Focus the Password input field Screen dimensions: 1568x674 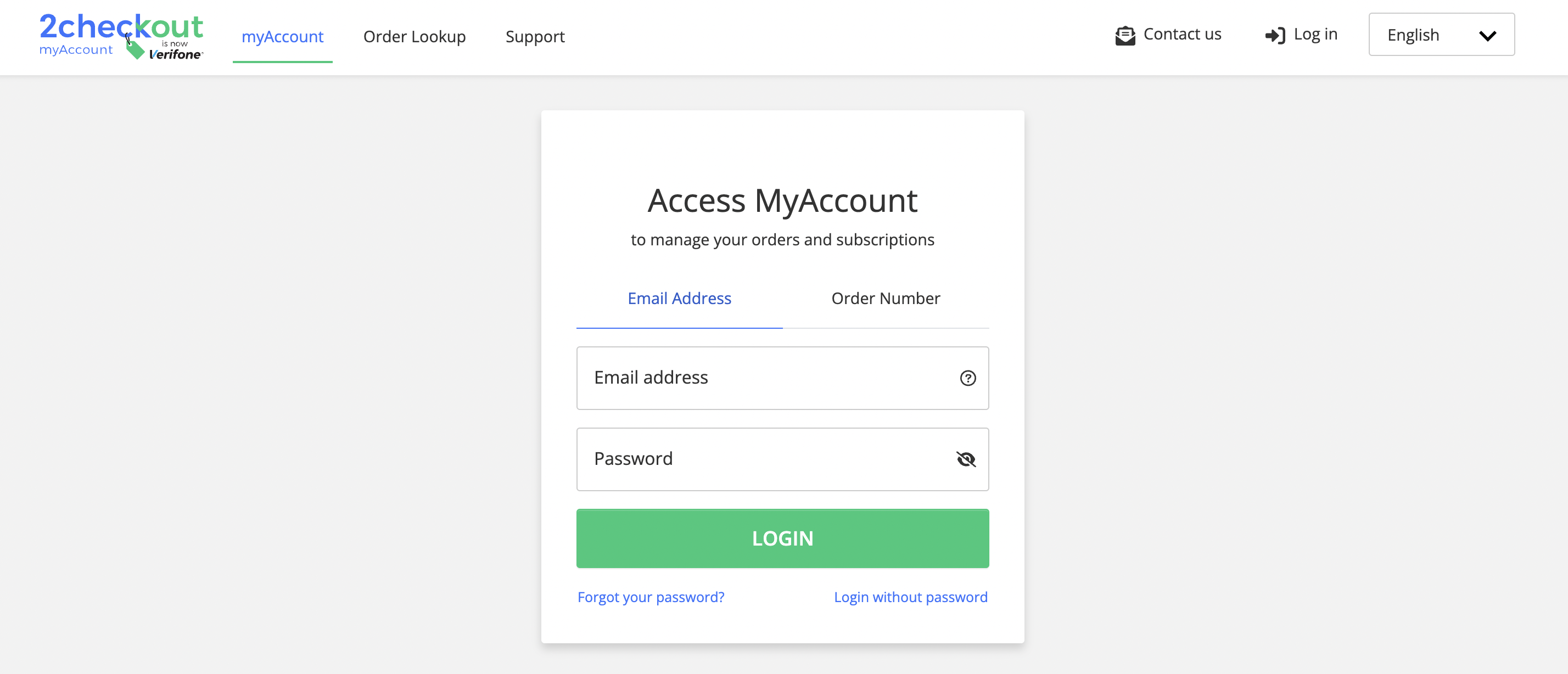(783, 459)
